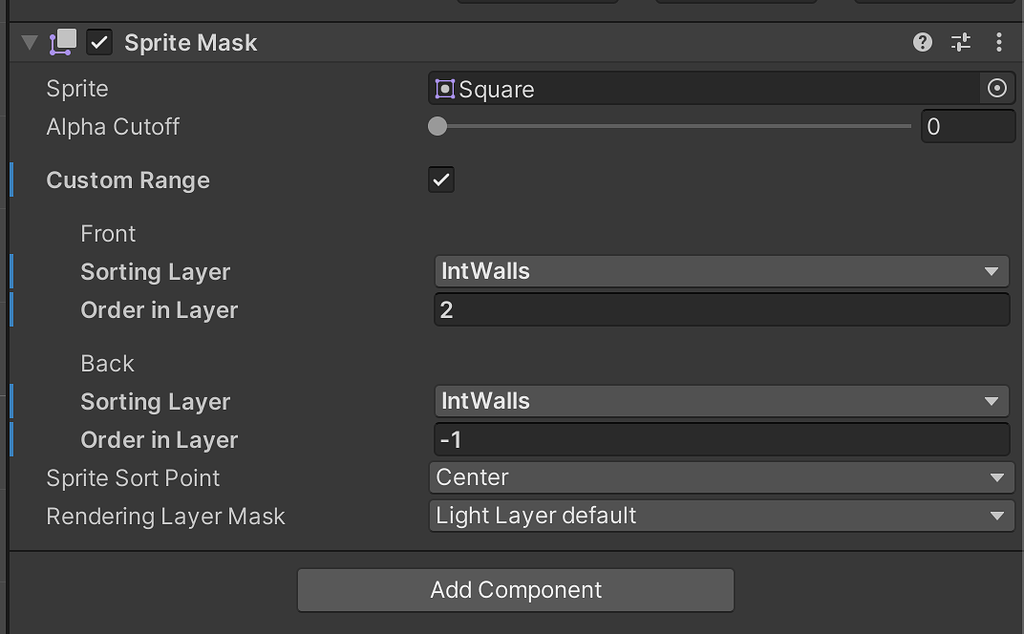Open the Rendering Layer Mask dropdown
Image resolution: width=1024 pixels, height=634 pixels.
pyautogui.click(x=720, y=516)
